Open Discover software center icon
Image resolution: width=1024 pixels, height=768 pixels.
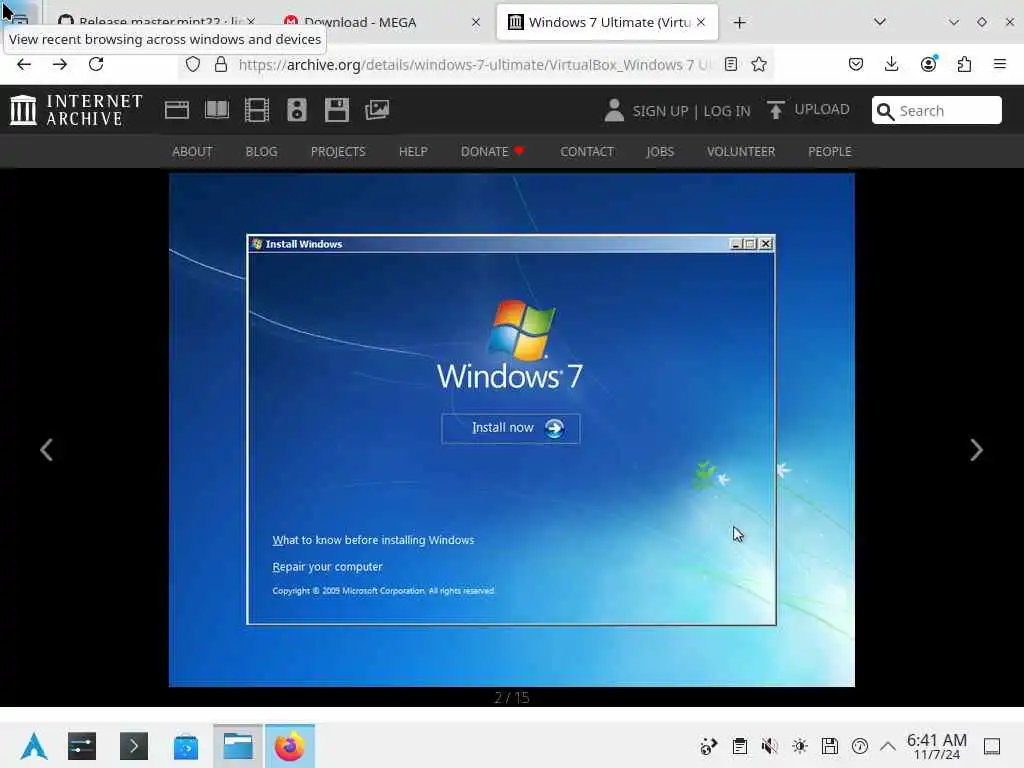[x=185, y=746]
